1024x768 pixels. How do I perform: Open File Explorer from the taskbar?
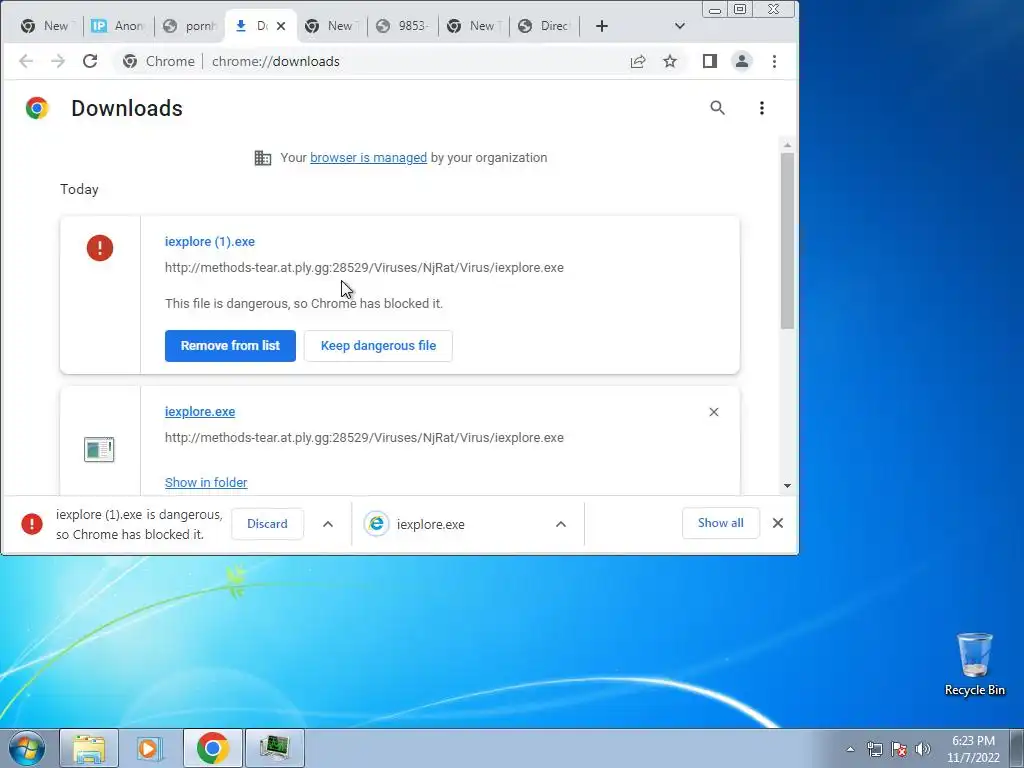click(x=89, y=748)
